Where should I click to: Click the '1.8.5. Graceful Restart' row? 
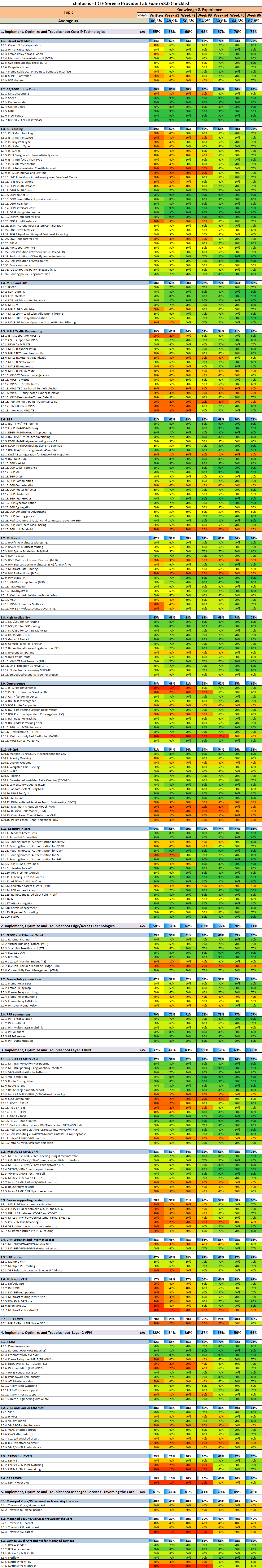tap(68, 639)
